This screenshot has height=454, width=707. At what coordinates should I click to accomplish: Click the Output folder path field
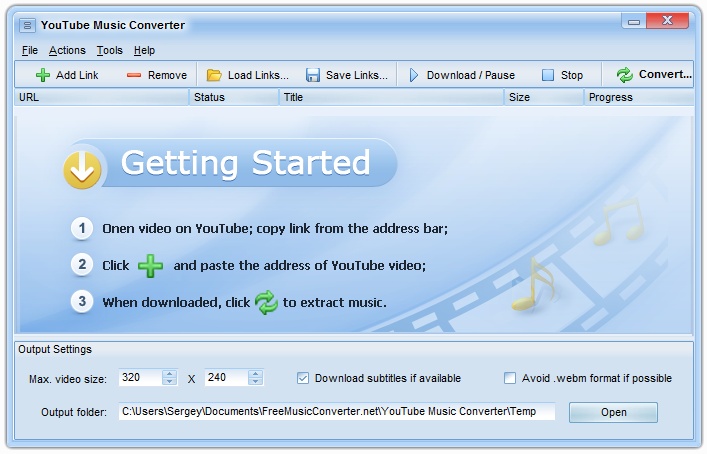click(x=336, y=412)
